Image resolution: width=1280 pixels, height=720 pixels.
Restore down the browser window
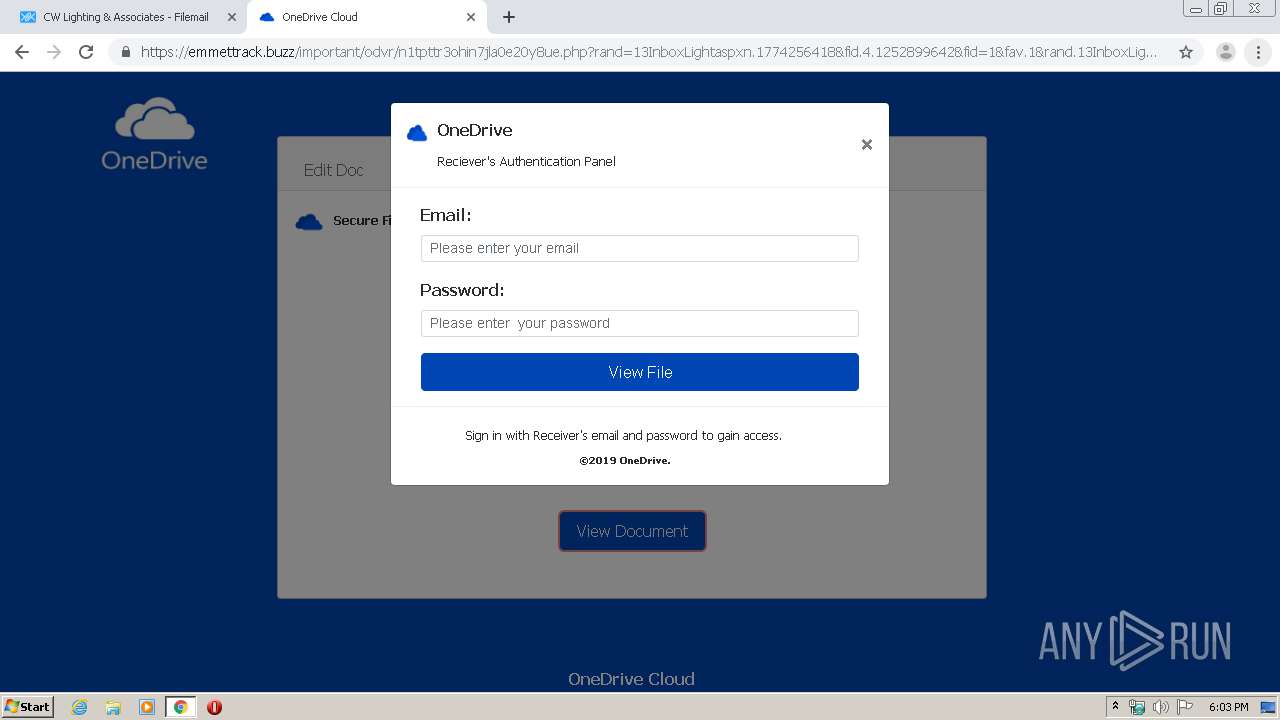(1221, 8)
